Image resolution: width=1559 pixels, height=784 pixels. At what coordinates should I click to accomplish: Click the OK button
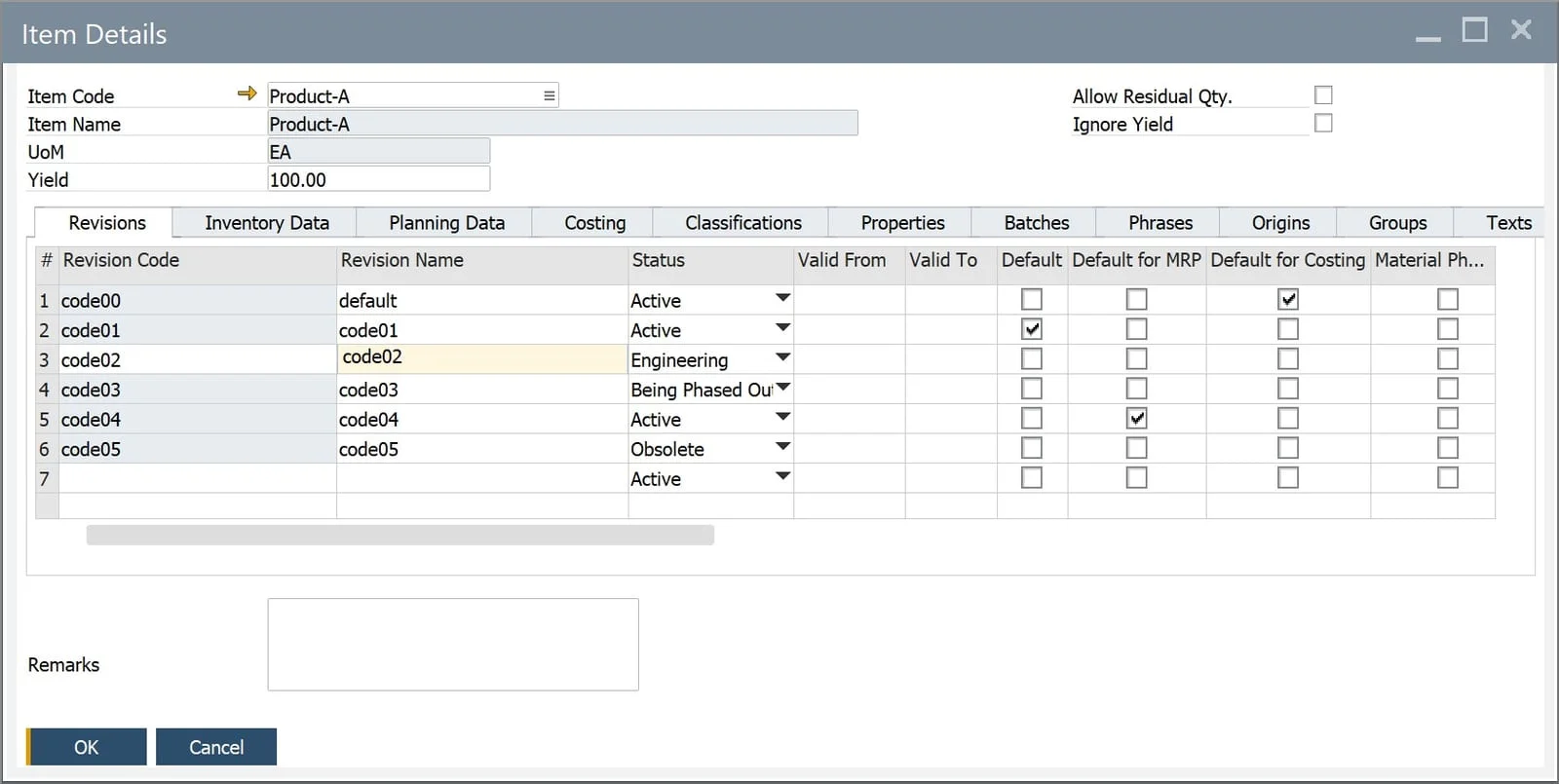87,747
